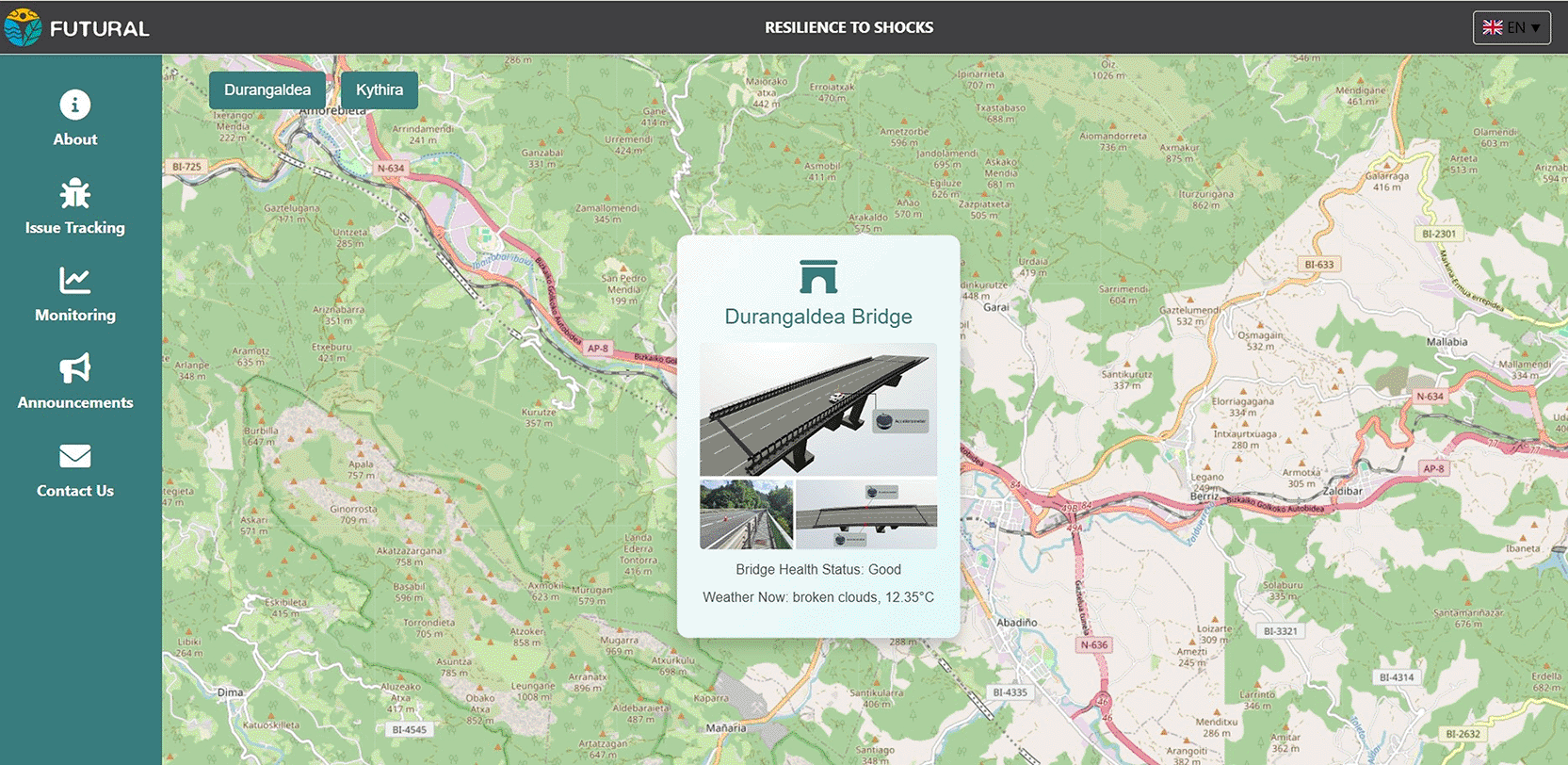Click the Abadiño town label on map
Viewport: 1568px width, 765px height.
coord(1017,623)
